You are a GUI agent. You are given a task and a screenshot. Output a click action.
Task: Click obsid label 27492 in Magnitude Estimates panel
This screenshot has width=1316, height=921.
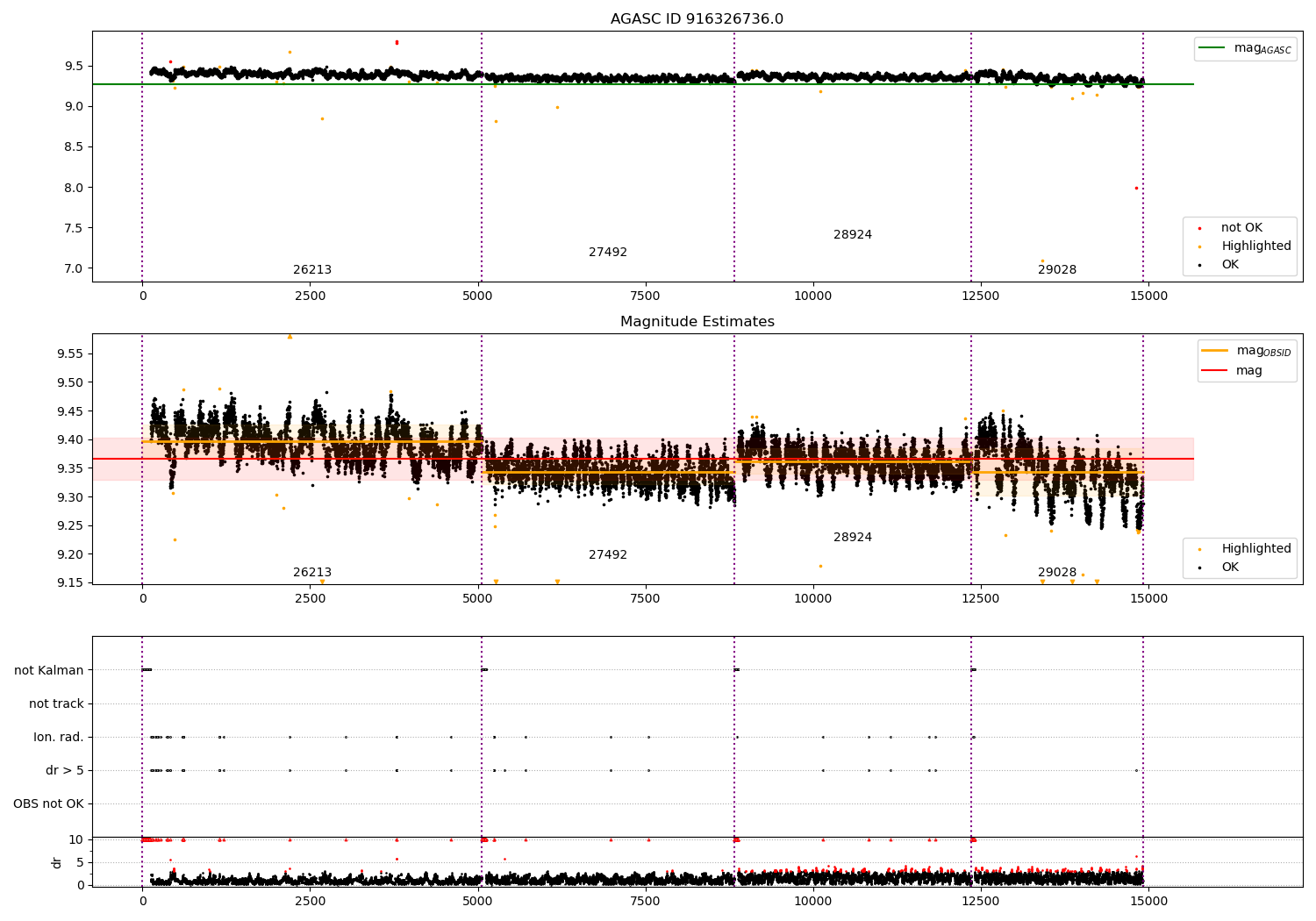coord(608,555)
